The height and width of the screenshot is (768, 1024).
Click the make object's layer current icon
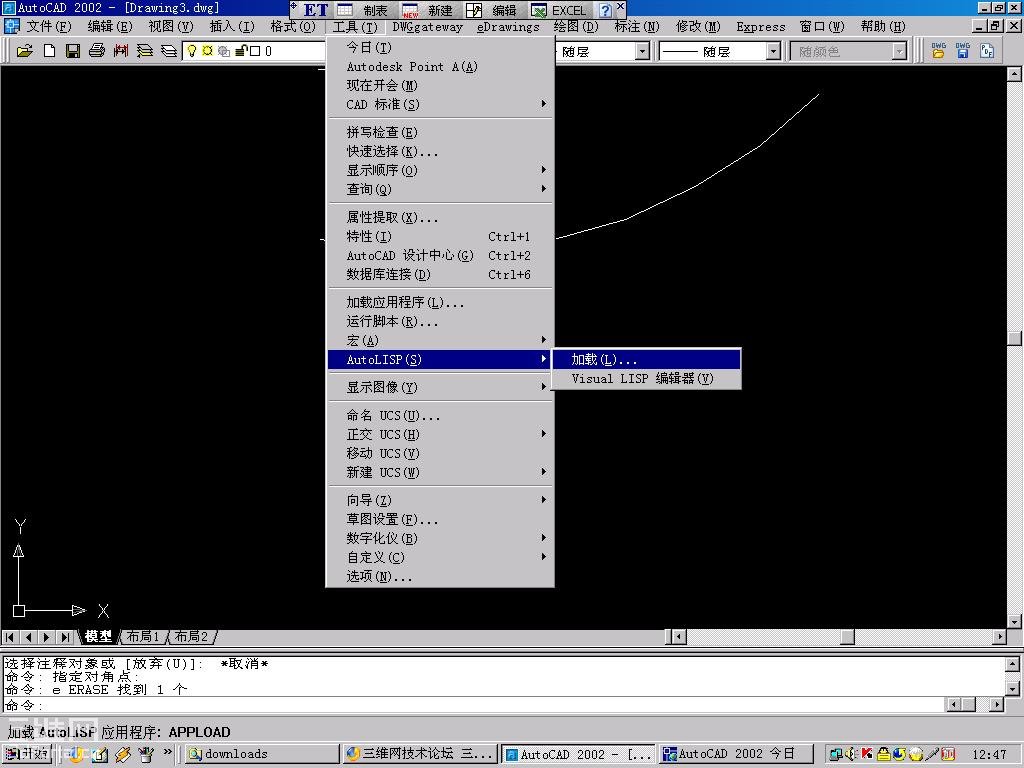[x=145, y=51]
